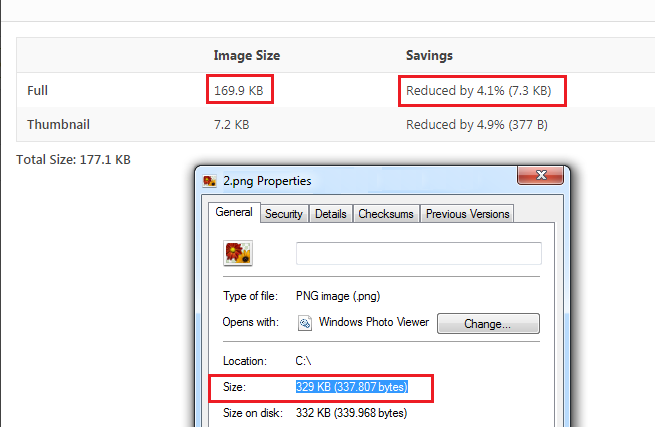Select the Checksums tab

[386, 214]
